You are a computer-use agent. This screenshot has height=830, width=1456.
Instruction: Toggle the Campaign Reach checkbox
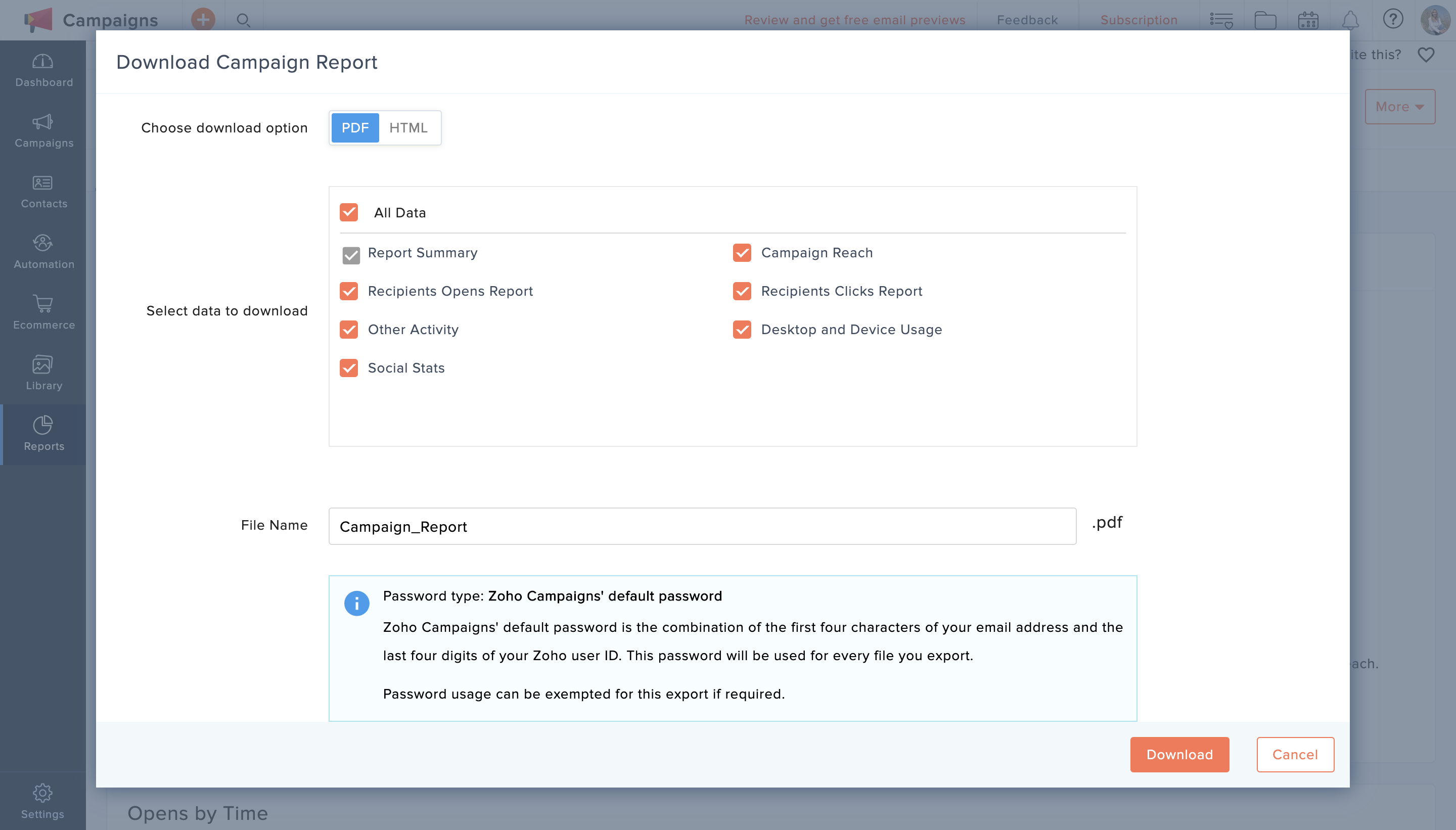pyautogui.click(x=742, y=253)
